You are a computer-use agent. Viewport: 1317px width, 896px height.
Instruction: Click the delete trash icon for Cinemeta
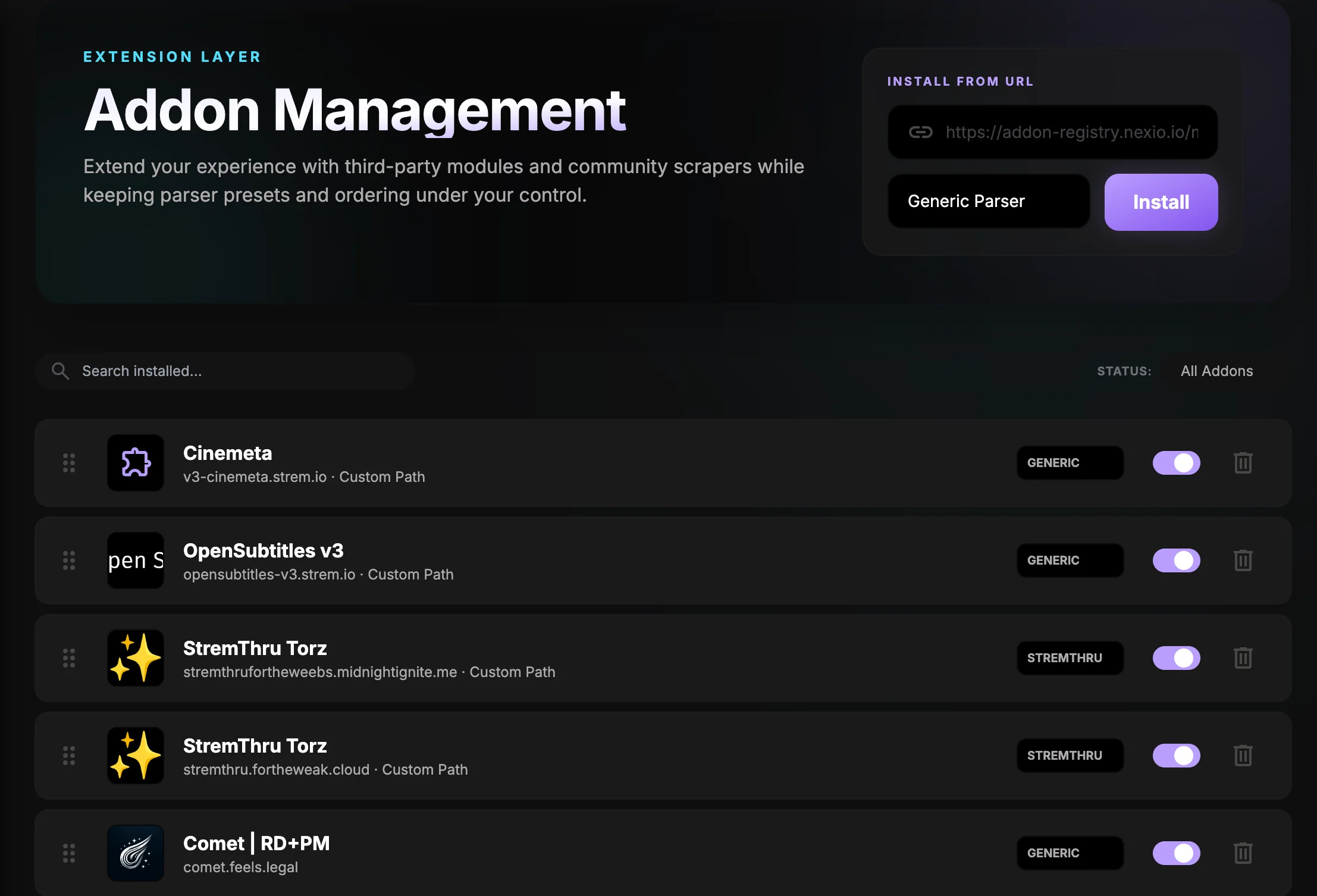(1243, 463)
